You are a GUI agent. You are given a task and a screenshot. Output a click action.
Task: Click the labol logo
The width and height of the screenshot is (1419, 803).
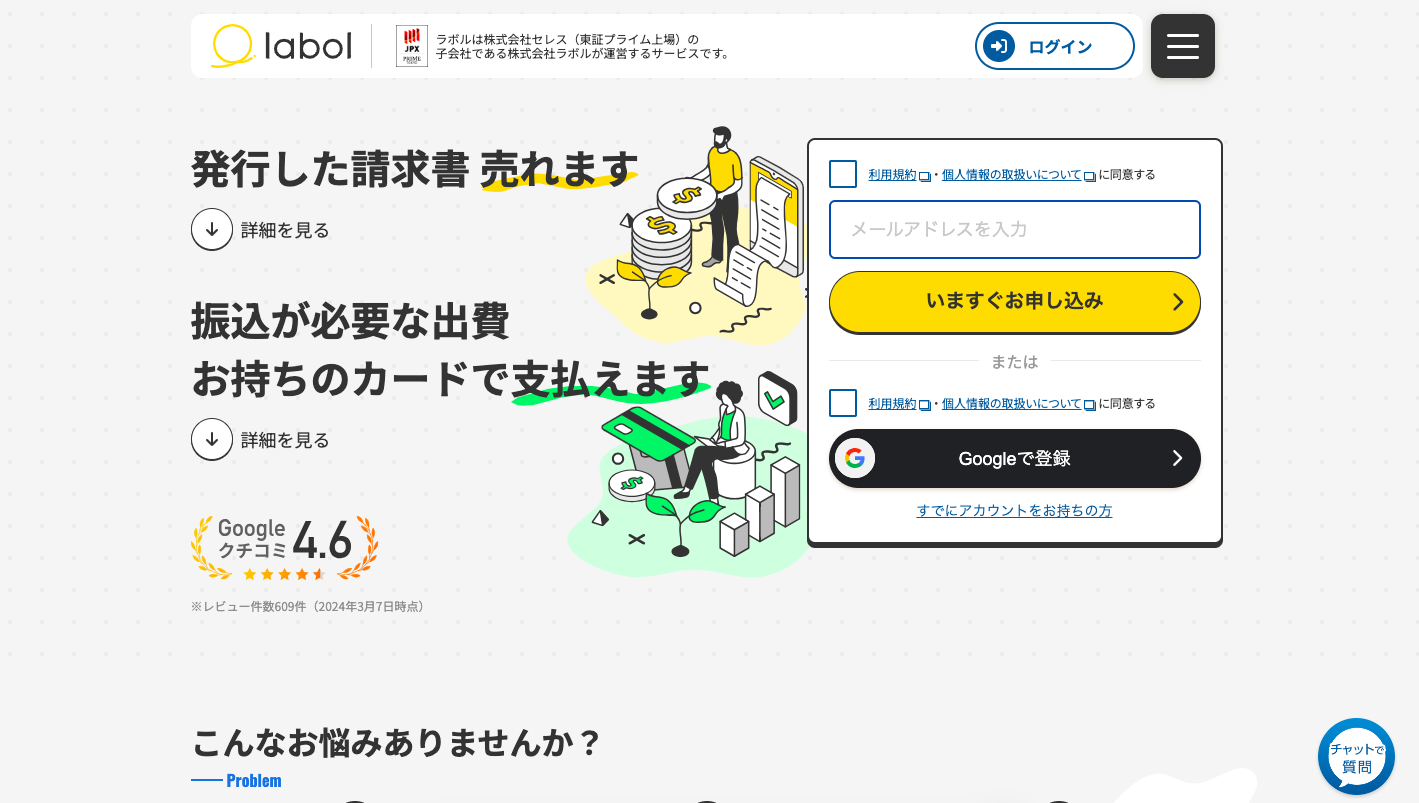click(x=281, y=46)
